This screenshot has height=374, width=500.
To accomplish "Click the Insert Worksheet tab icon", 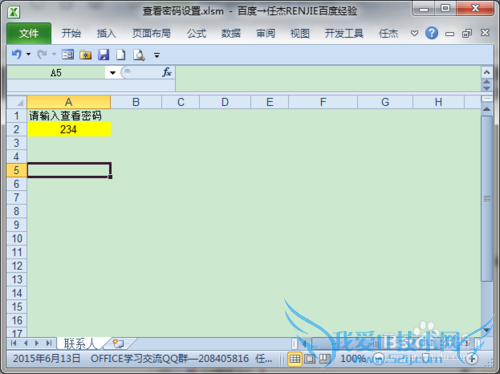I will pyautogui.click(x=118, y=343).
